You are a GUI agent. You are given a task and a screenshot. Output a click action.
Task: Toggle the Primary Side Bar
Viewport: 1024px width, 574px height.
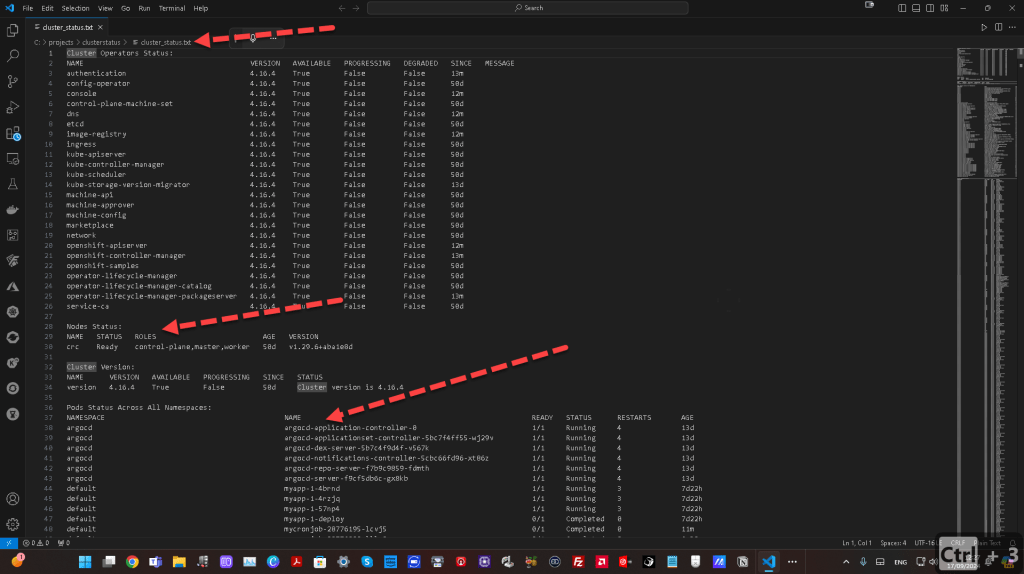902,8
